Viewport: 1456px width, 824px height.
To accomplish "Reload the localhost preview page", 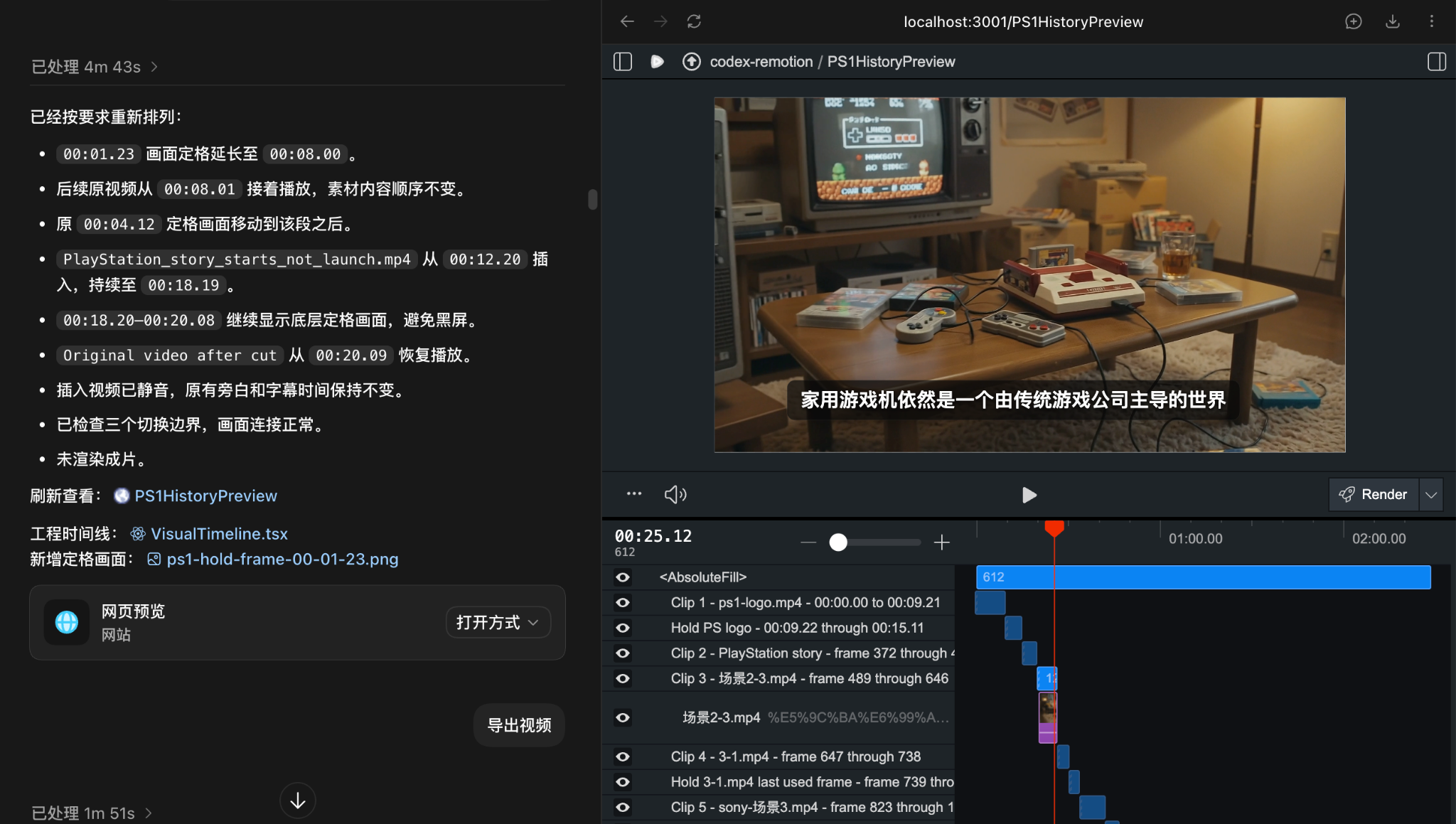I will click(694, 21).
